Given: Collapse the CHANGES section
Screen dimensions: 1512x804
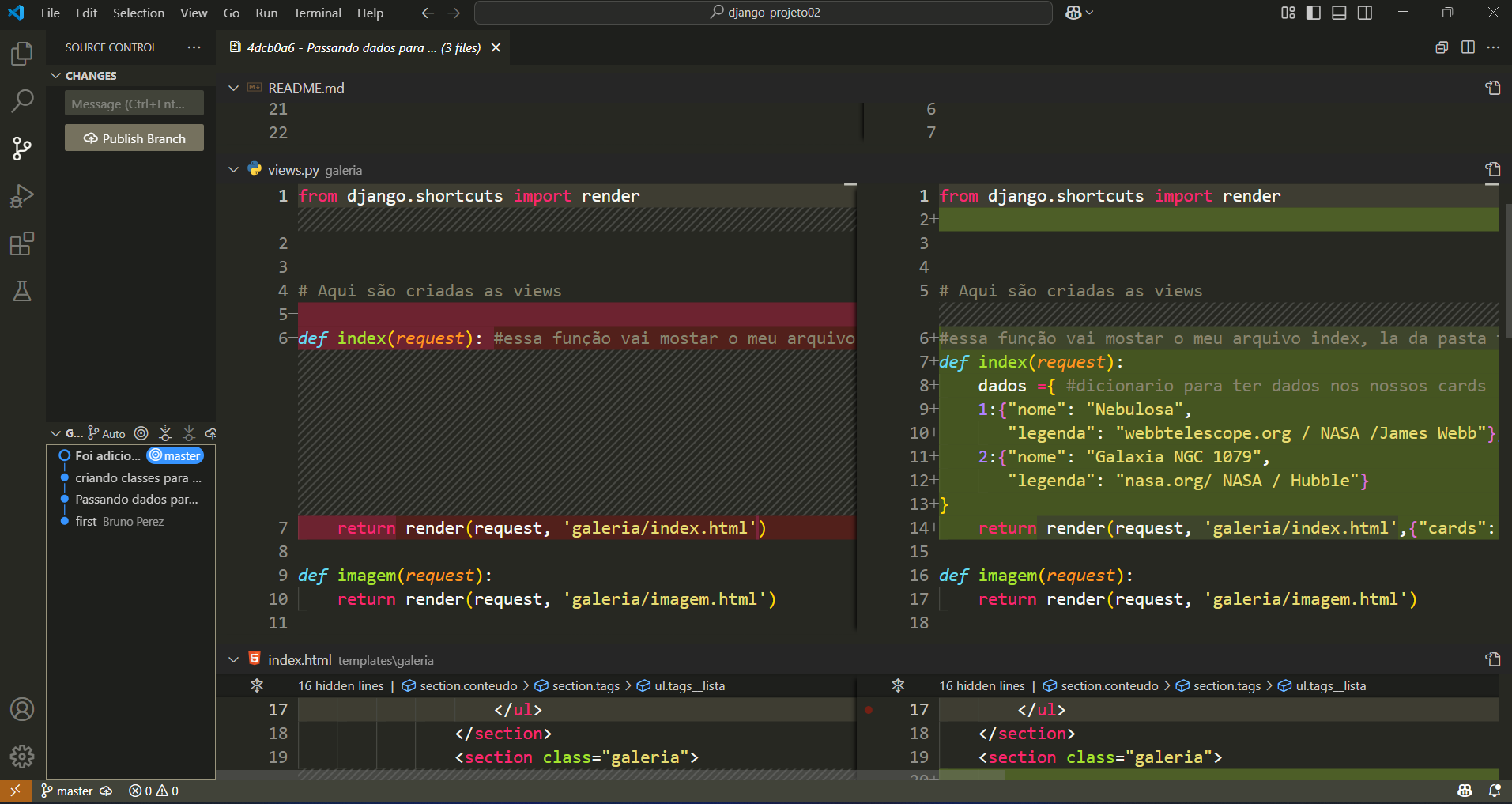Looking at the screenshot, I should click(56, 76).
